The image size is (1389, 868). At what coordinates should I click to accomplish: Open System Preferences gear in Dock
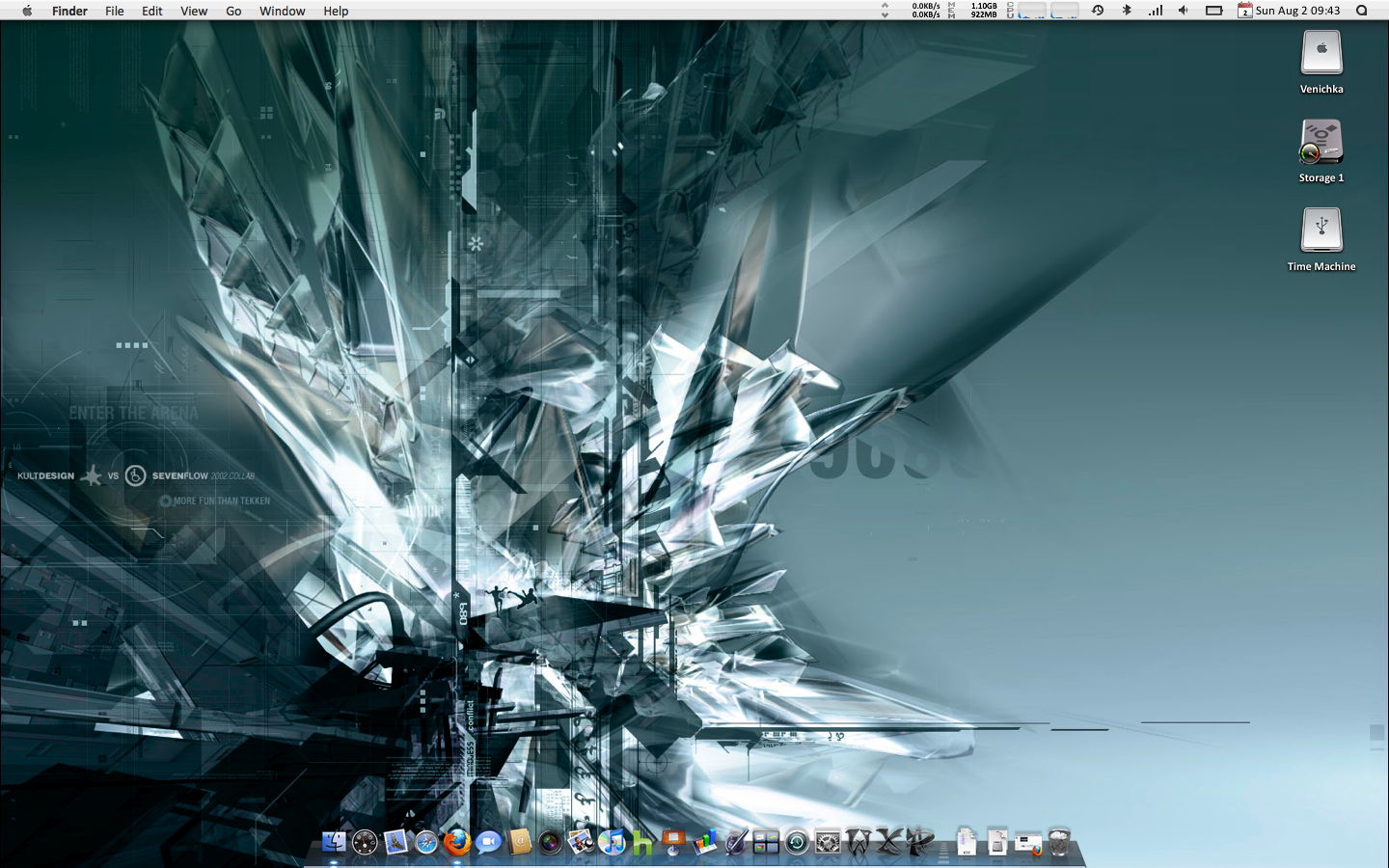click(828, 842)
